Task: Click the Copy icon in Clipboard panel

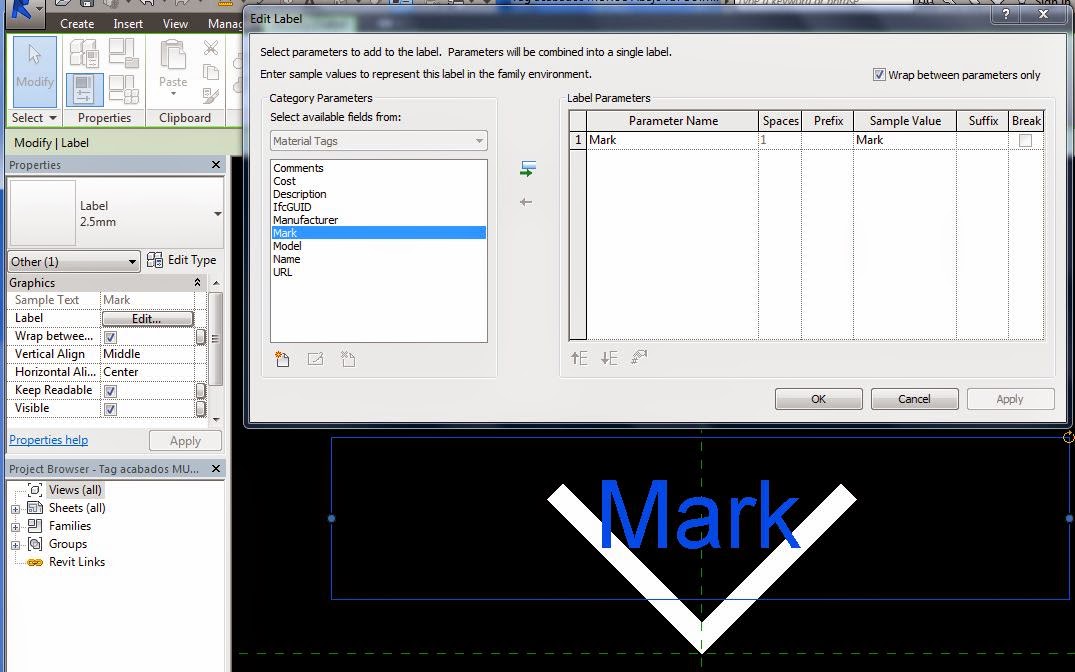Action: click(211, 70)
